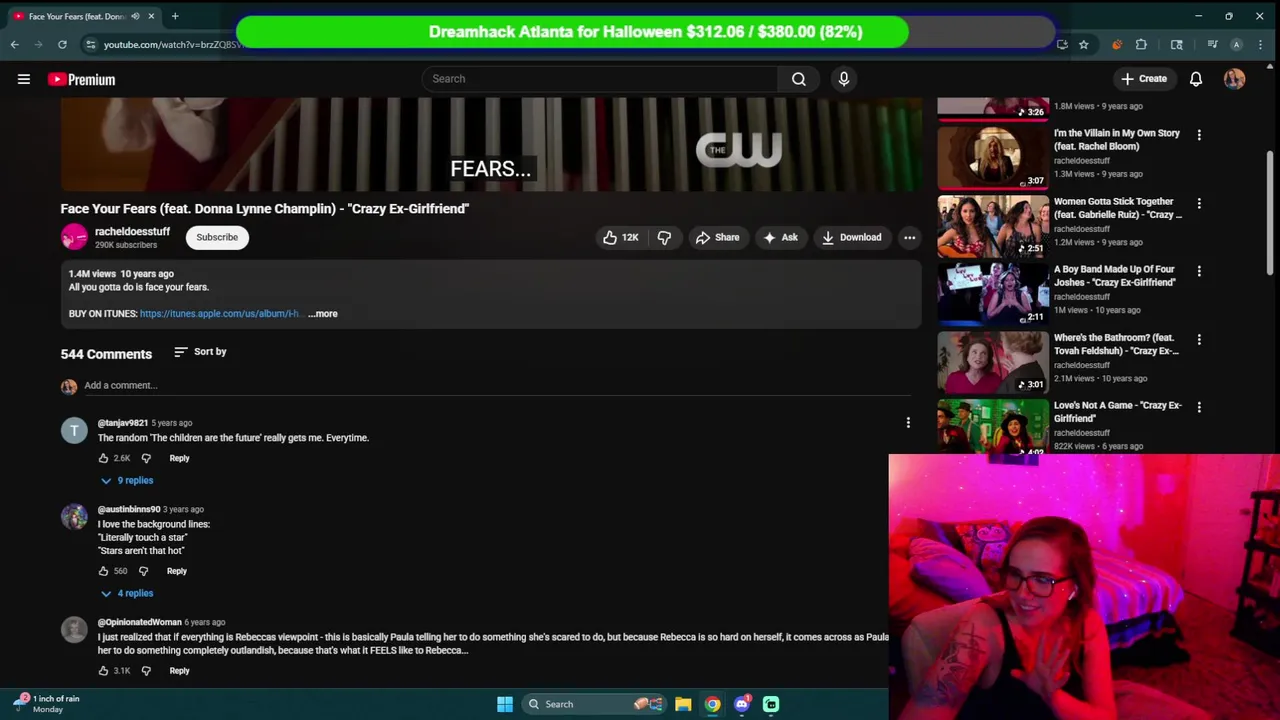
Task: Expand 9 replies under @tanjav9821
Action: [127, 481]
